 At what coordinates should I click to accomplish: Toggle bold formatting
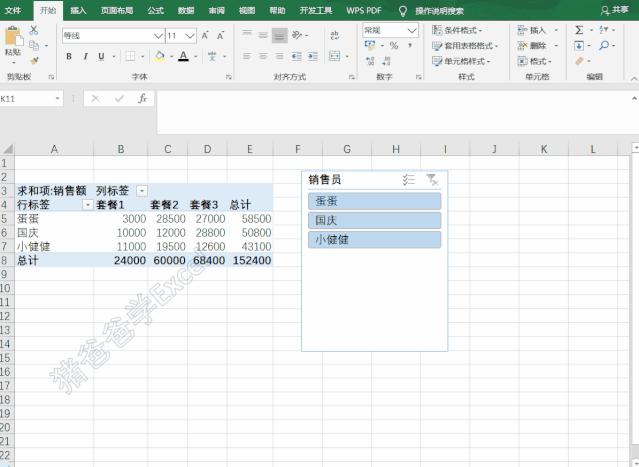pyautogui.click(x=69, y=56)
